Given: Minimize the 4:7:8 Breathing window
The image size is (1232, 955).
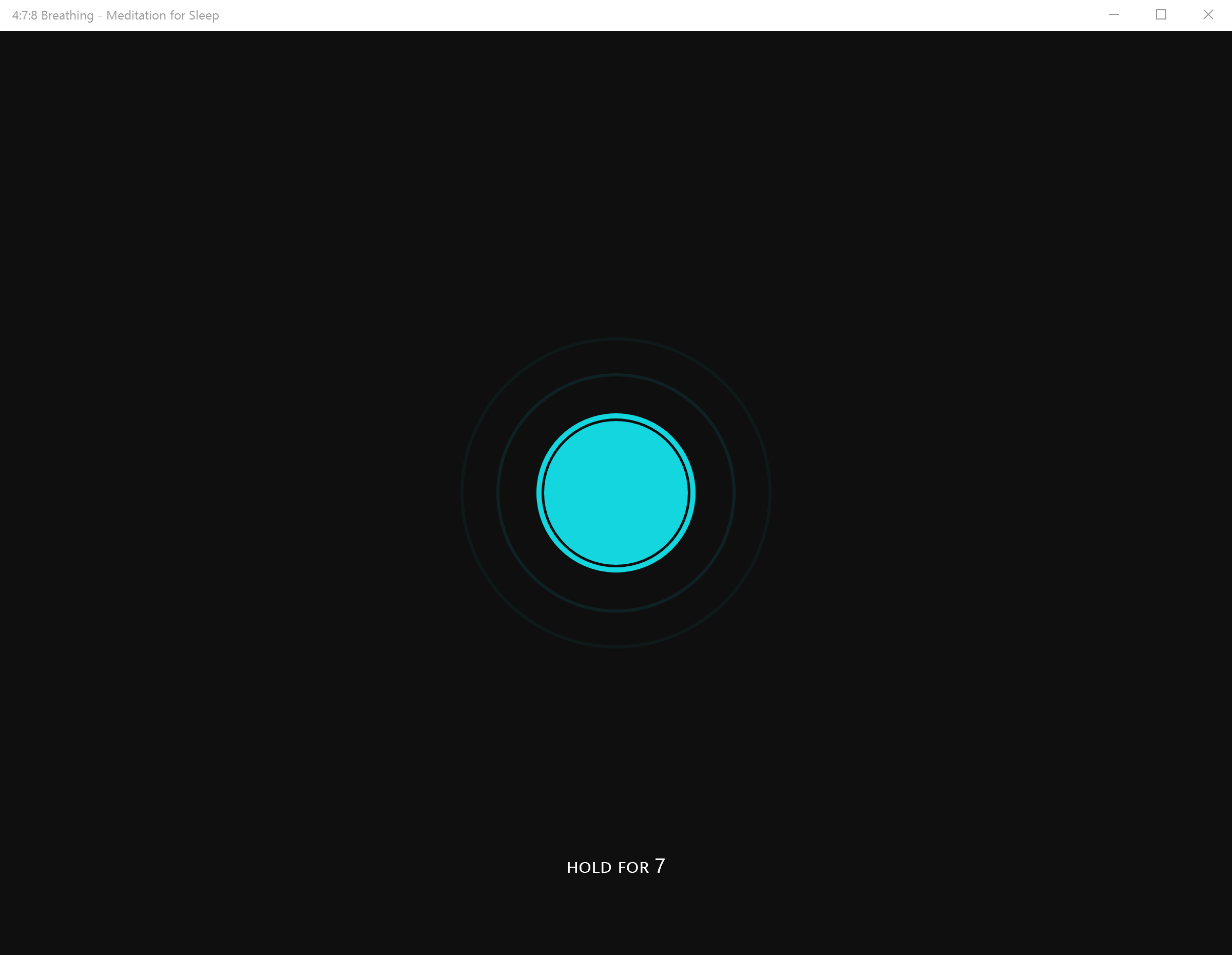Looking at the screenshot, I should 1113,15.
